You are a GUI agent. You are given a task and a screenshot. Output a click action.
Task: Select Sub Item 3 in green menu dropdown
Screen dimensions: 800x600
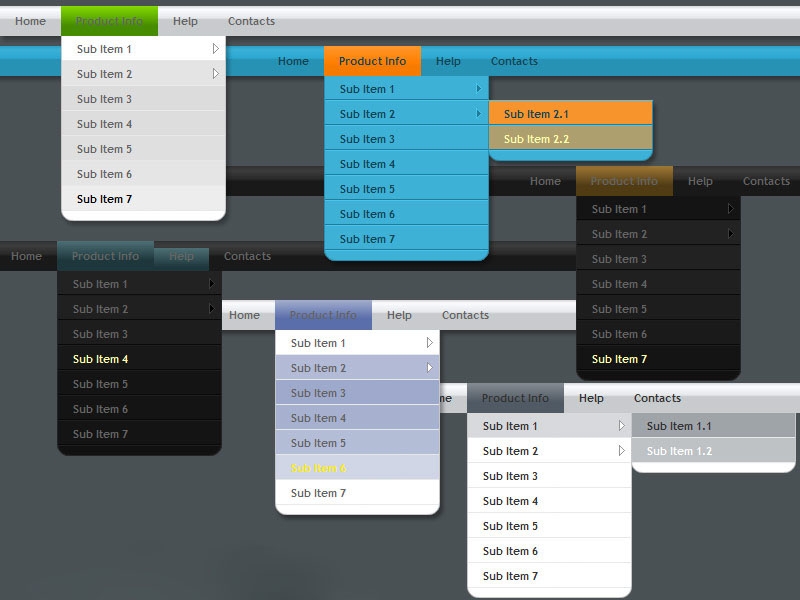143,99
